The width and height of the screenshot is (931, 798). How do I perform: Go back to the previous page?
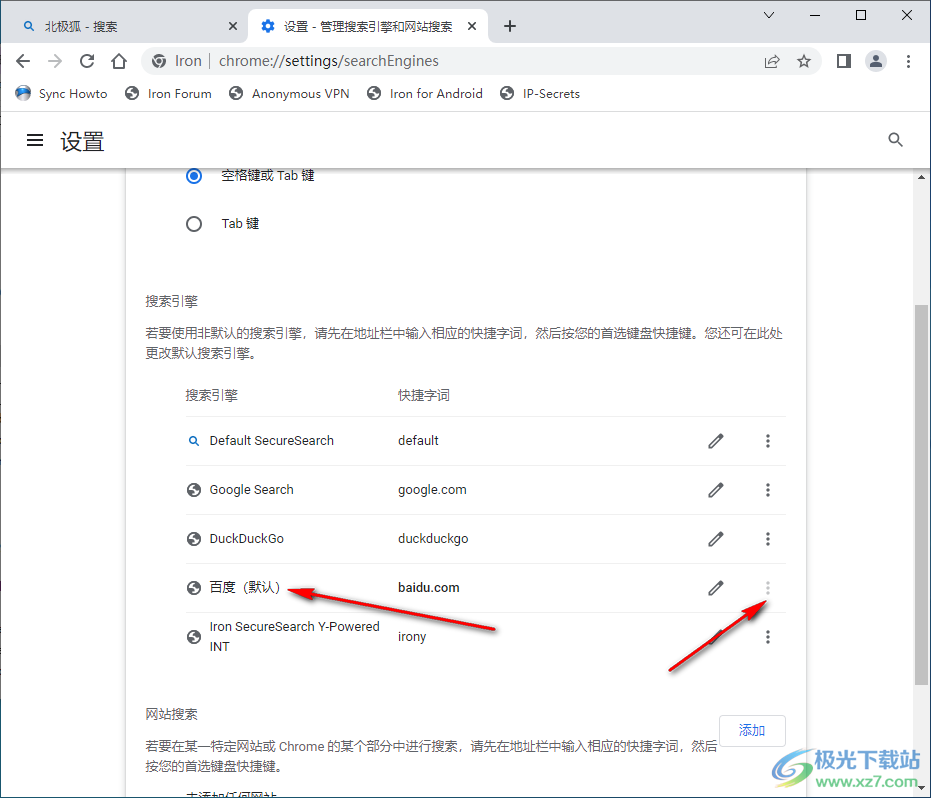[23, 61]
